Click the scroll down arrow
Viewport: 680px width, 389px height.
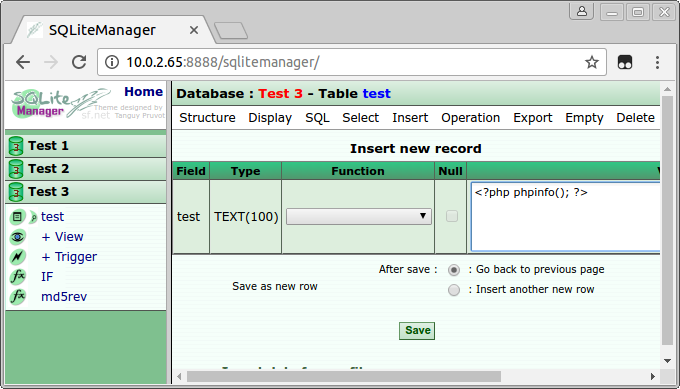(x=667, y=361)
